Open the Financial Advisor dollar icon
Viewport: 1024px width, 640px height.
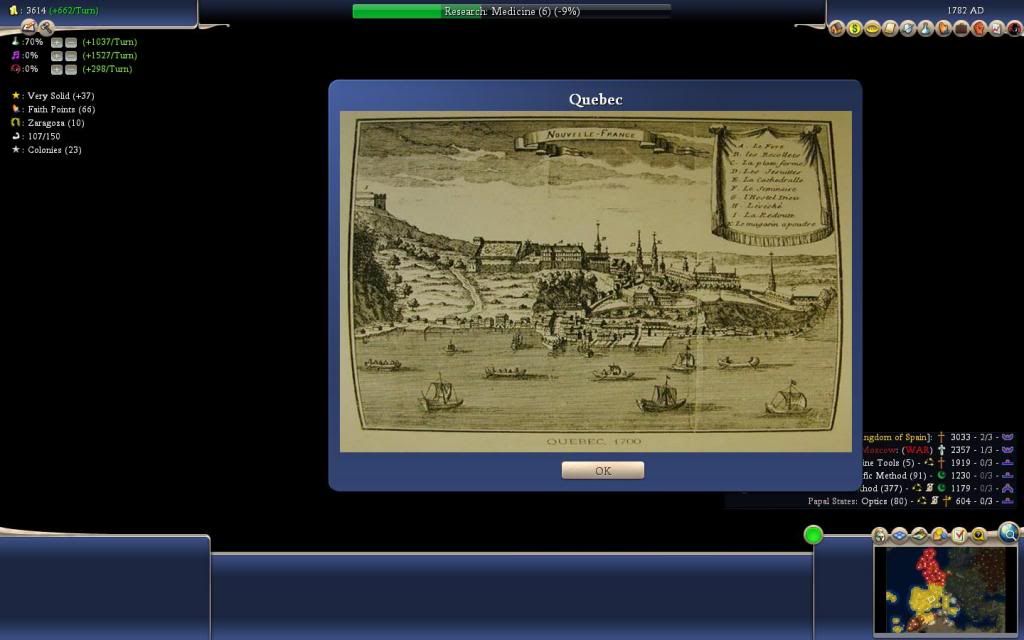coord(853,28)
